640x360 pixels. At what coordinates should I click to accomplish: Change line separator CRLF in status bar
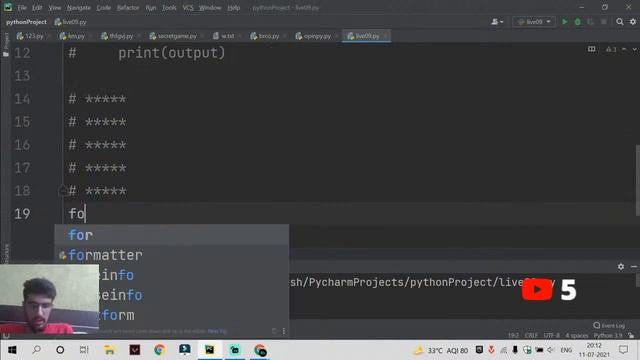531,336
